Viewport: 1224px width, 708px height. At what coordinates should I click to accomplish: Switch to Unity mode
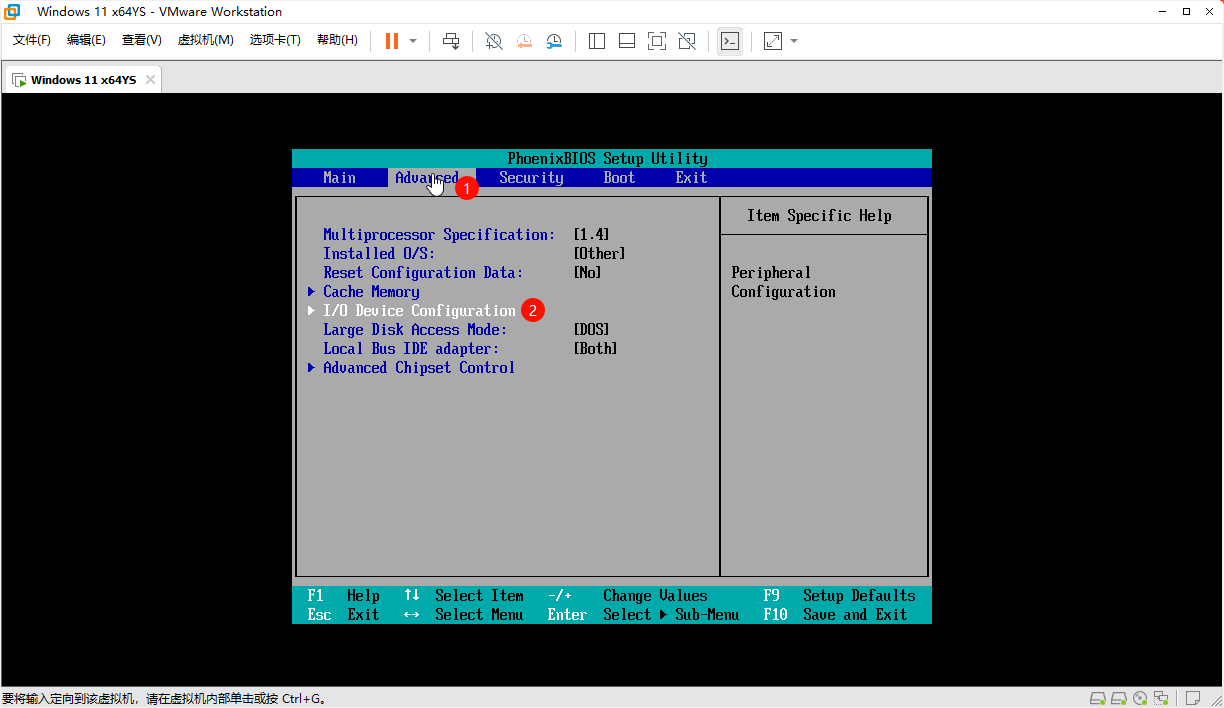(x=687, y=41)
